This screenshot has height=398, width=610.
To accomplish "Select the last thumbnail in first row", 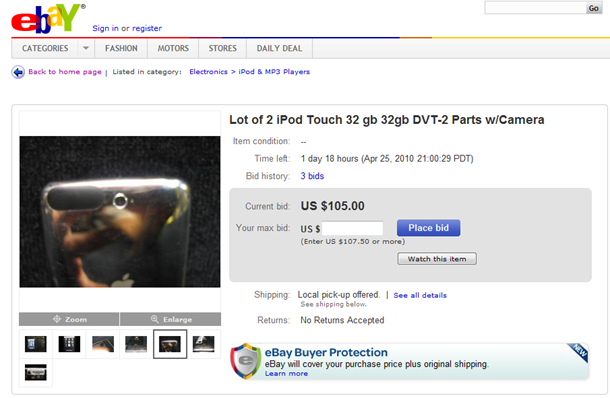I will 203,344.
